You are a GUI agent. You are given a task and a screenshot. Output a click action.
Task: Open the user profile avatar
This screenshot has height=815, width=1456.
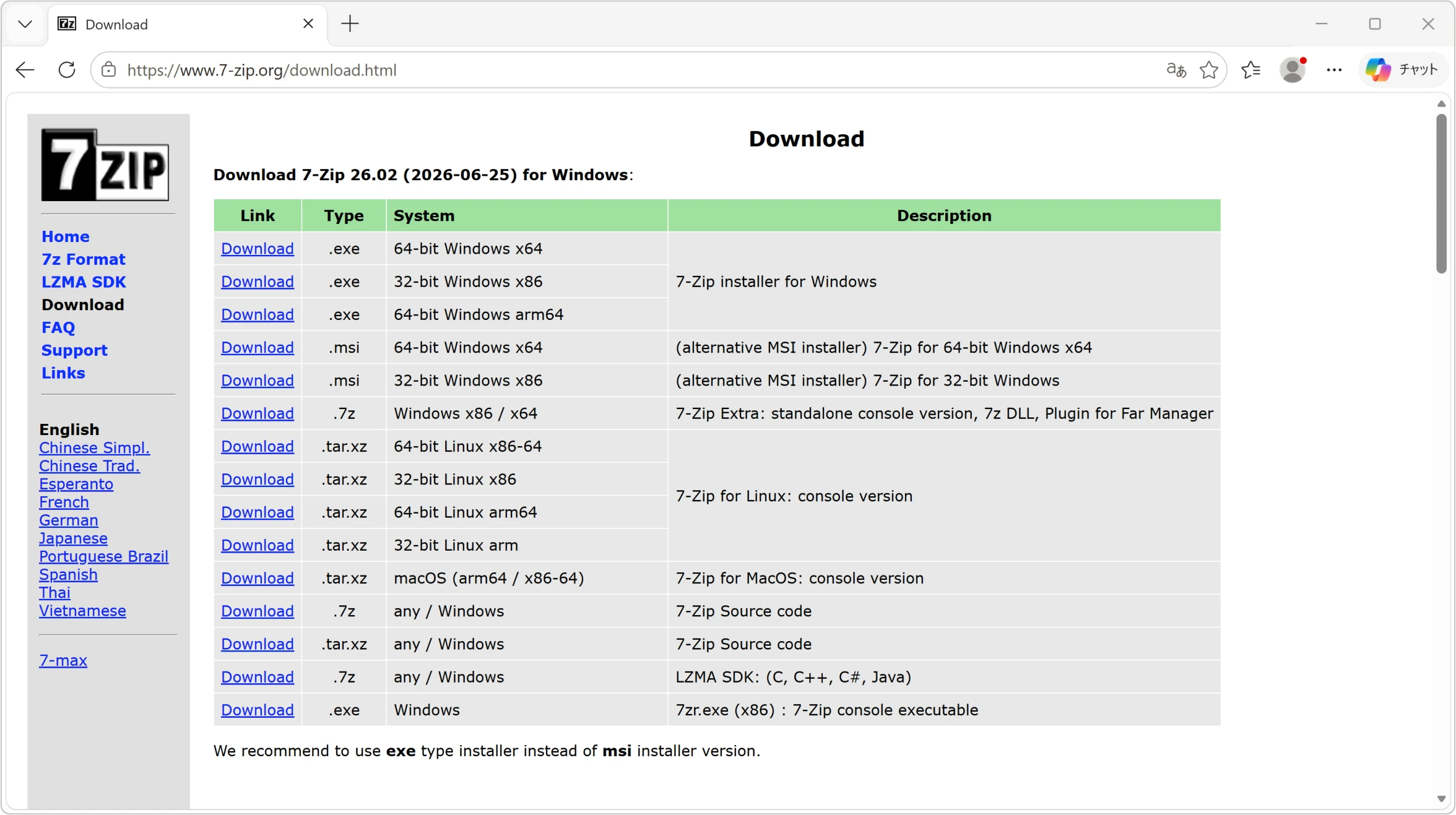pyautogui.click(x=1293, y=70)
